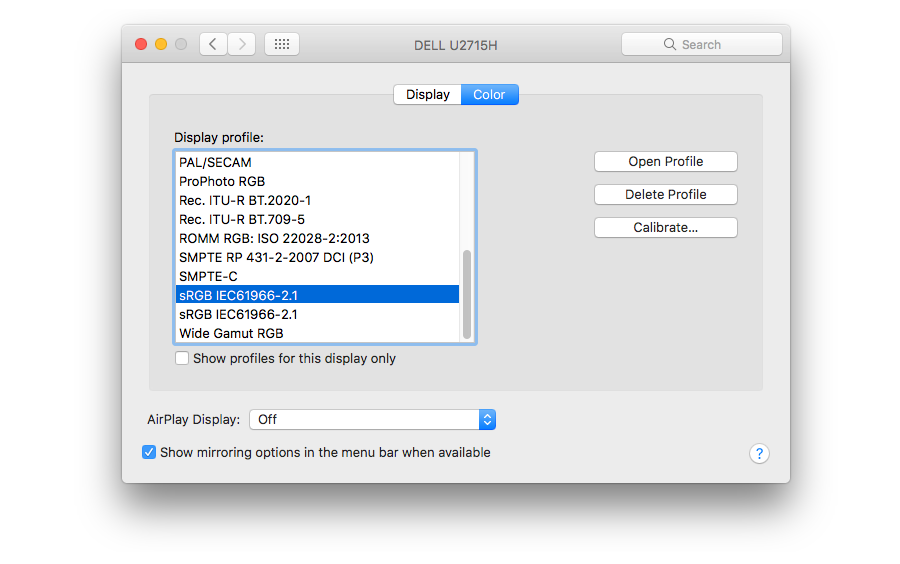The image size is (900, 564).
Task: Choose the Rec. ITU-R BT.2020-1 profile
Action: 317,200
